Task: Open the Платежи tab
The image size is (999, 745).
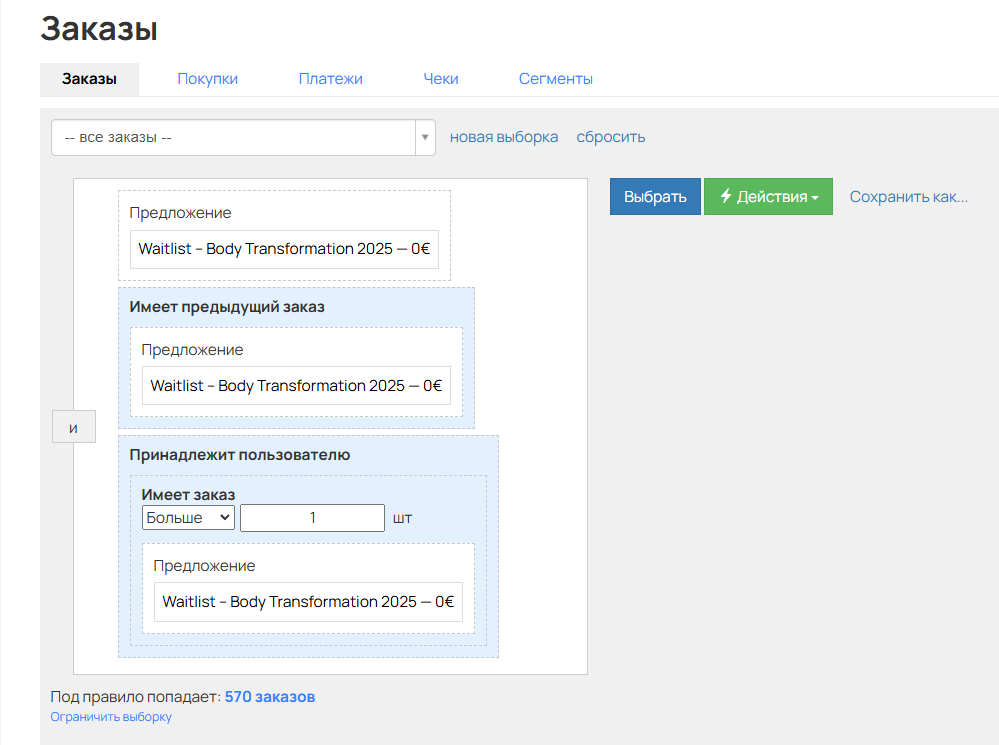Action: [330, 79]
